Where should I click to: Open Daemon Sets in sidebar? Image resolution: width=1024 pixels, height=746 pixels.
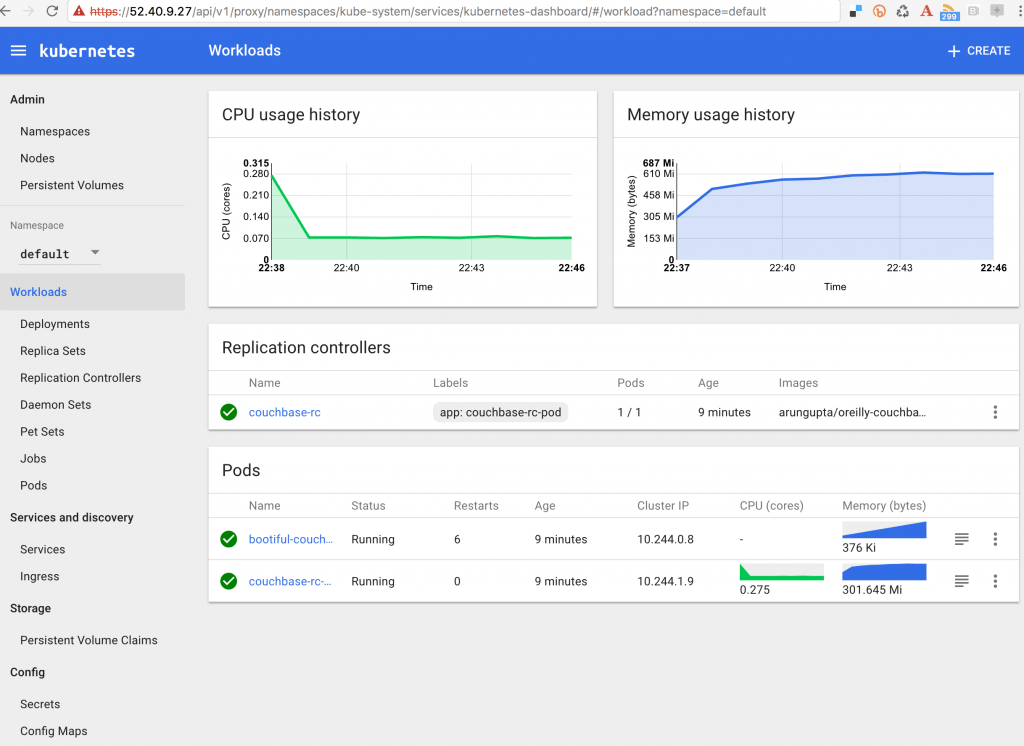(56, 404)
